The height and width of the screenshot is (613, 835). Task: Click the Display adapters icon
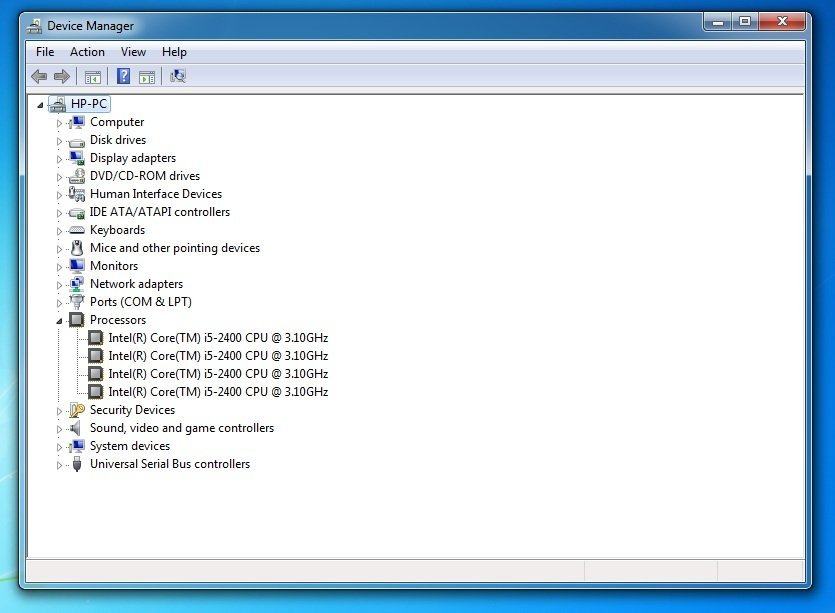[77, 158]
